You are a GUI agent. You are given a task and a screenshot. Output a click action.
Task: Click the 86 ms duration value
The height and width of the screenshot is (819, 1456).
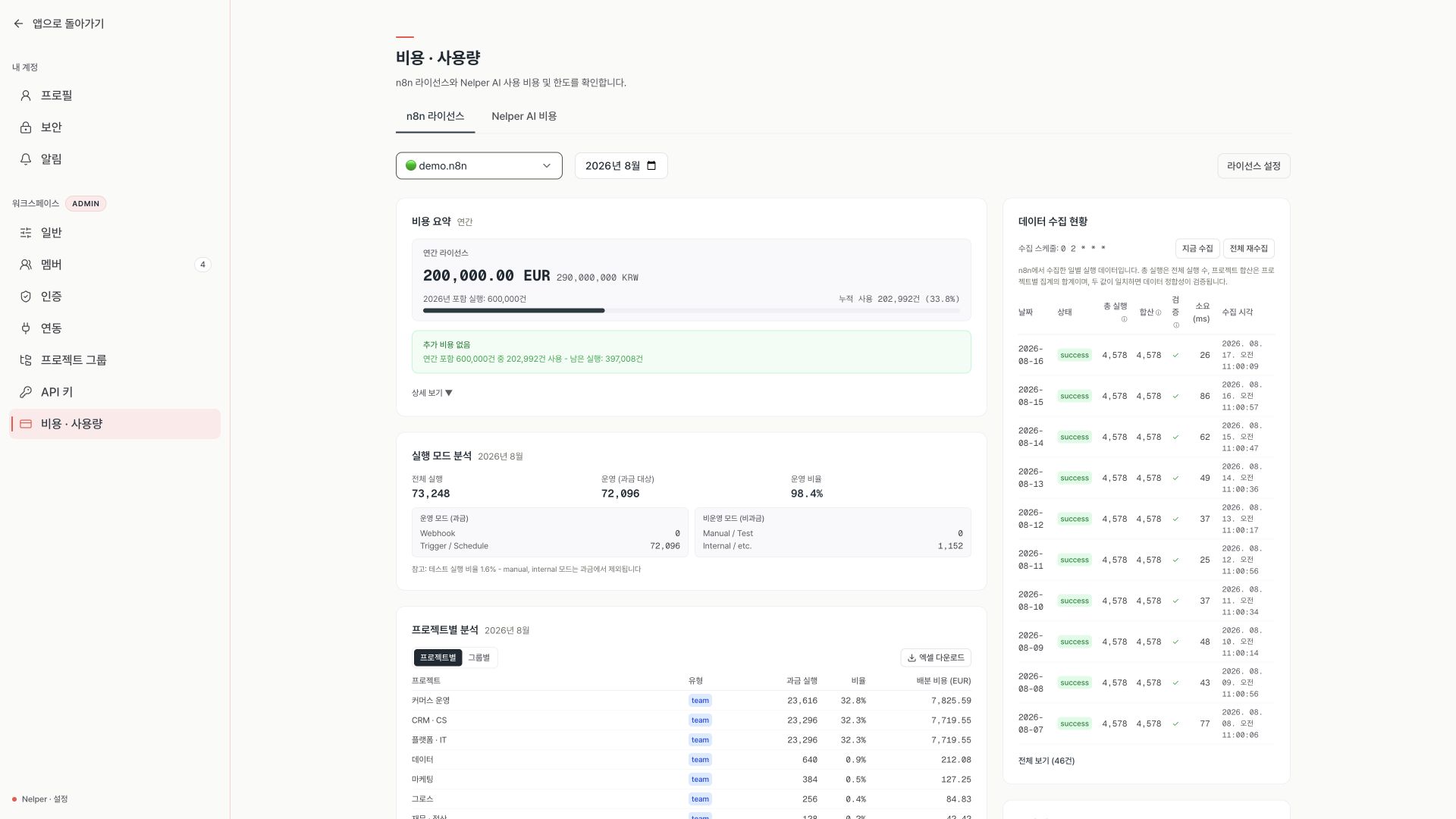[x=1205, y=397]
